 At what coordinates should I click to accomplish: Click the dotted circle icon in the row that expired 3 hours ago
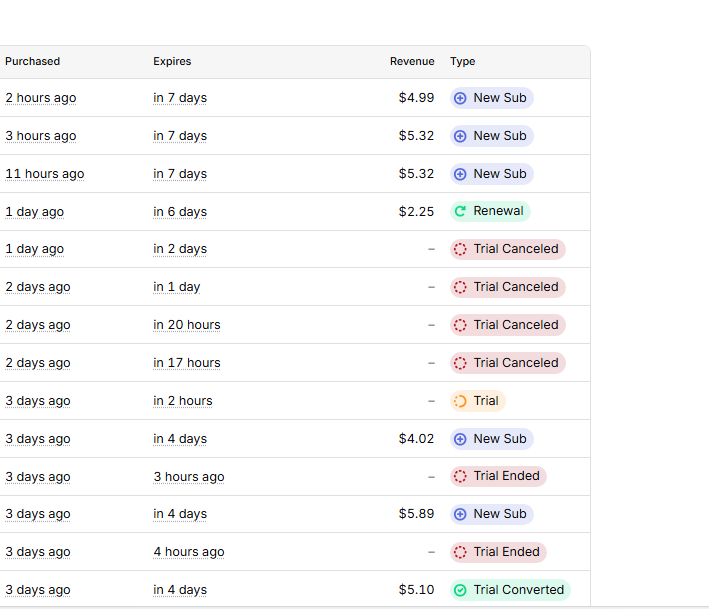pos(460,476)
